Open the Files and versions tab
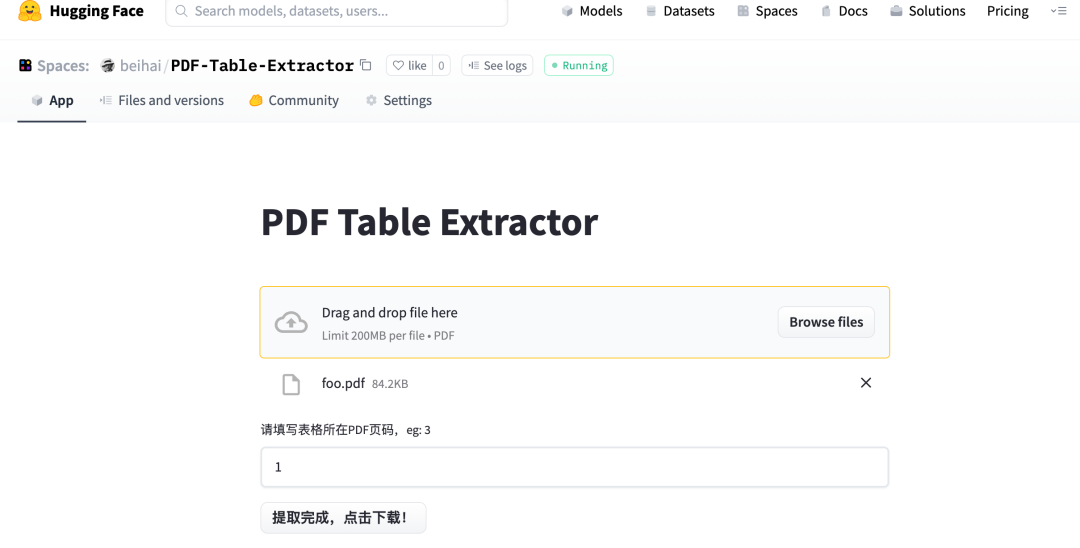Viewport: 1080px width, 548px height. (162, 101)
